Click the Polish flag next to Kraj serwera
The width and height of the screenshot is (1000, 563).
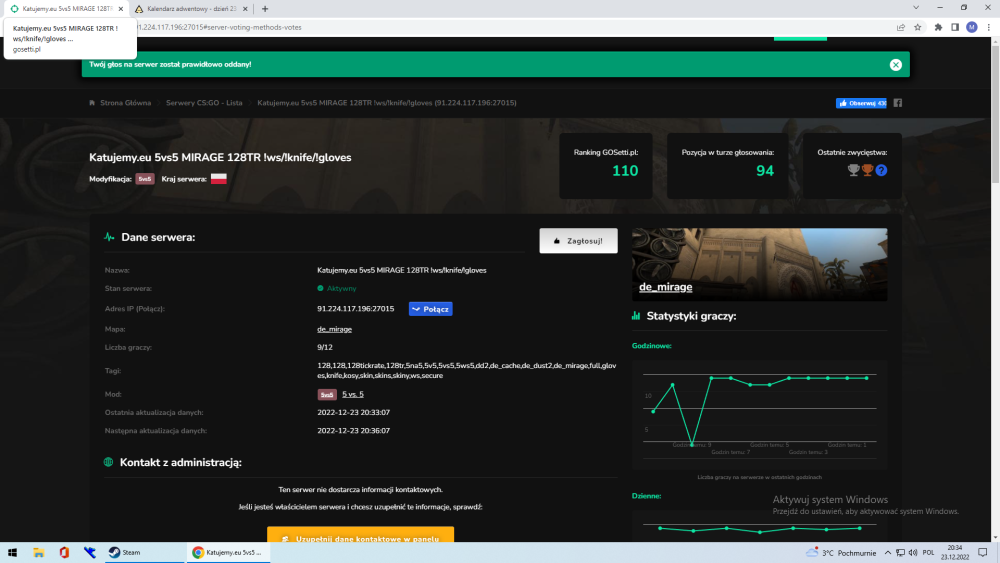[219, 179]
